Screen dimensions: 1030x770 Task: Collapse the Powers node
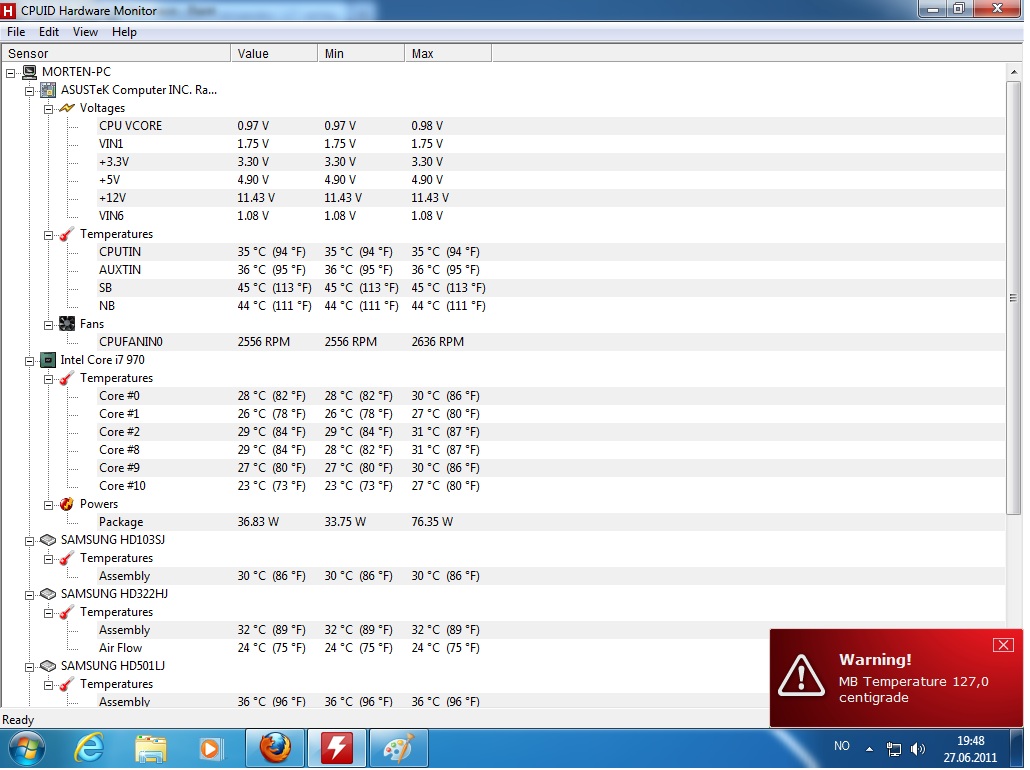coord(48,505)
